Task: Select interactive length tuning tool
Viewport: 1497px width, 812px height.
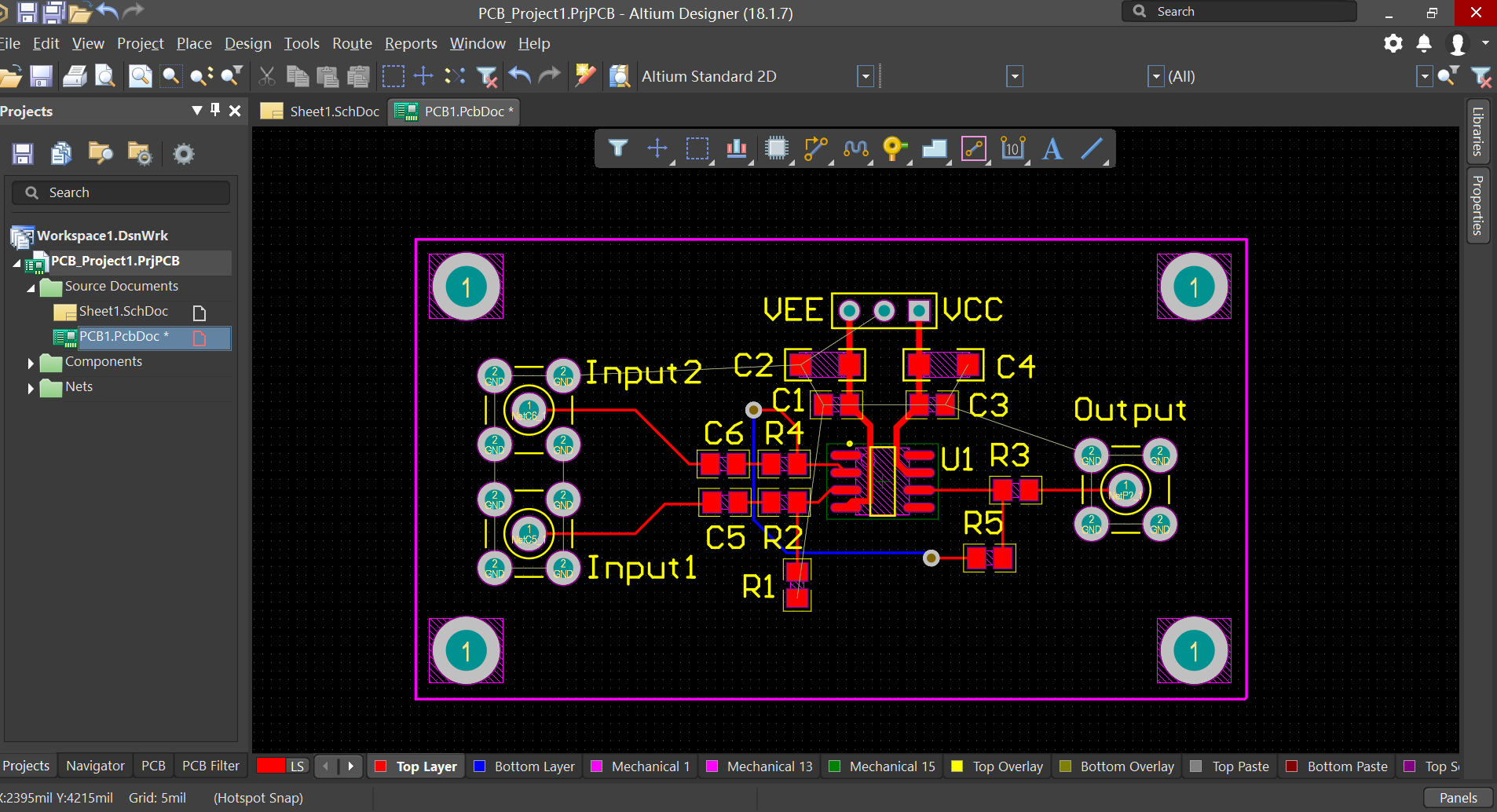Action: pyautogui.click(x=855, y=148)
